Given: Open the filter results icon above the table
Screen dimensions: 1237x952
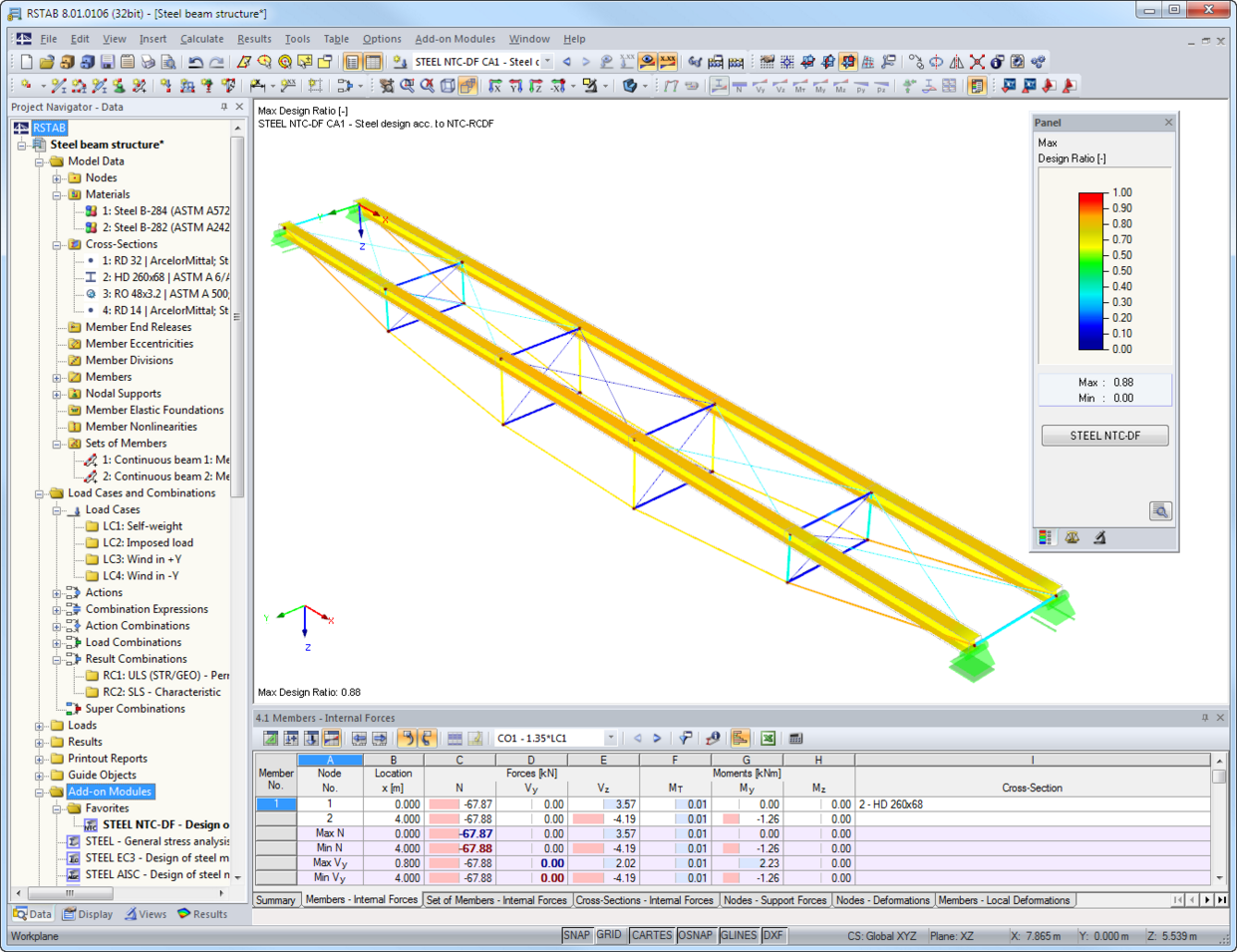Looking at the screenshot, I should point(685,738).
